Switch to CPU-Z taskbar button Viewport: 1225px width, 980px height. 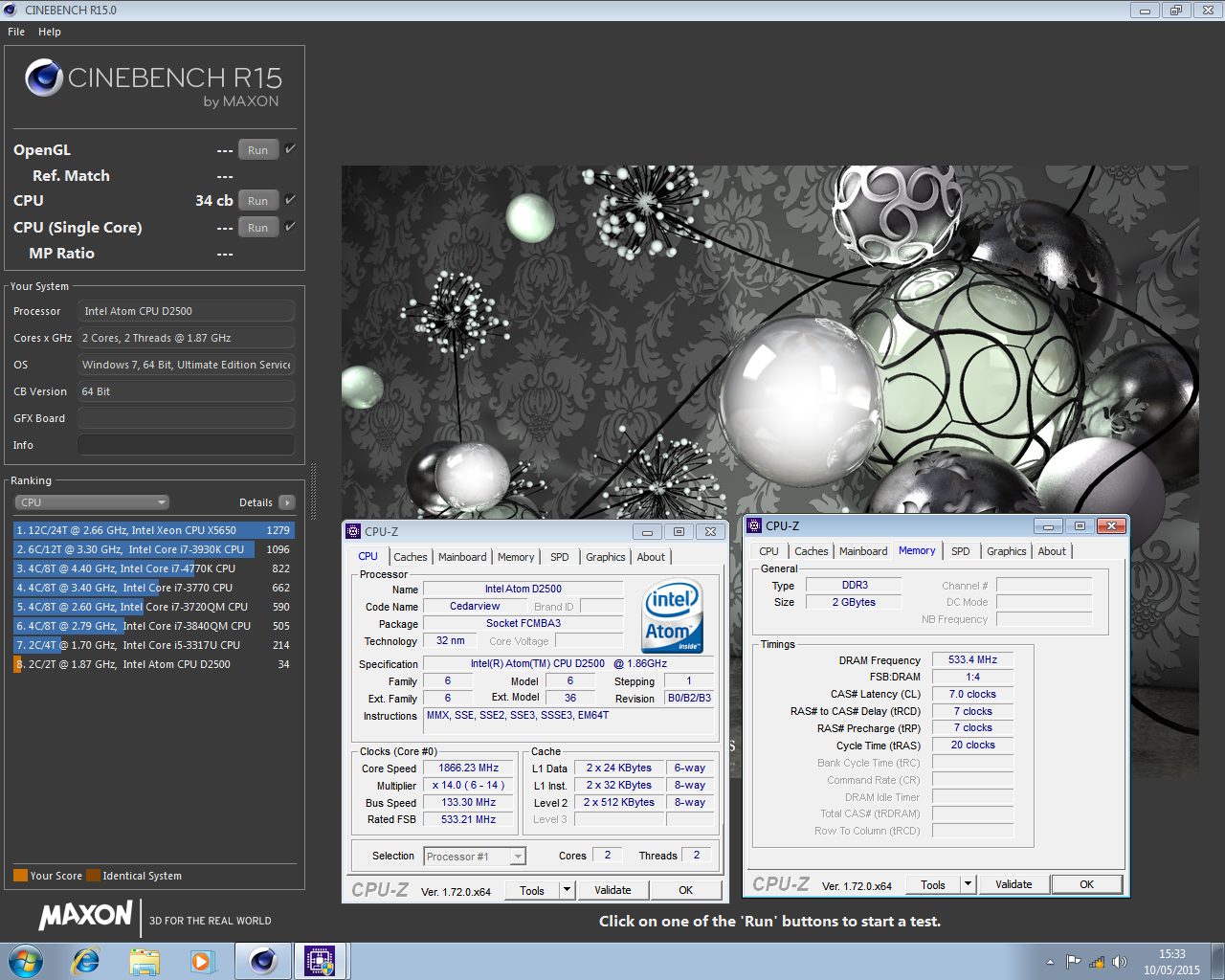click(x=320, y=961)
